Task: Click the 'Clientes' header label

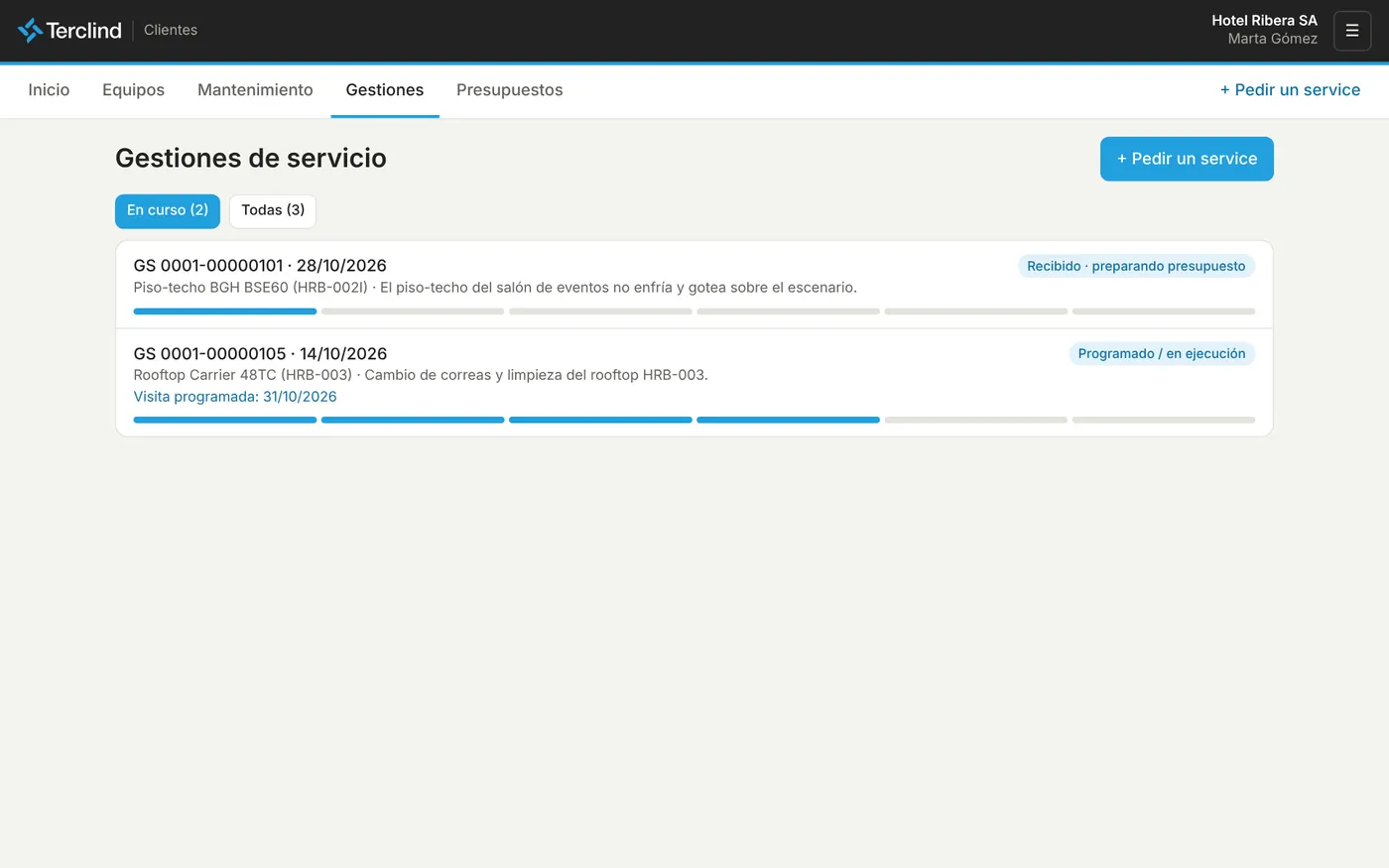Action: pos(171,30)
